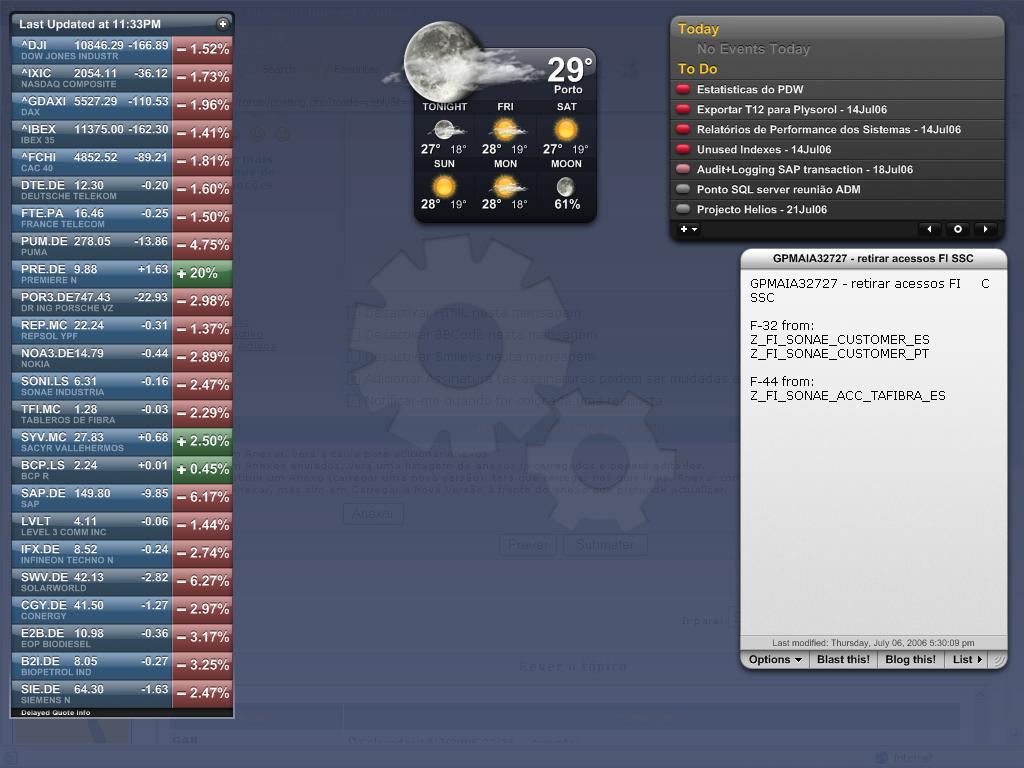The width and height of the screenshot is (1024, 768).
Task: Open the Options dropdown on the sticky note
Action: [x=772, y=659]
